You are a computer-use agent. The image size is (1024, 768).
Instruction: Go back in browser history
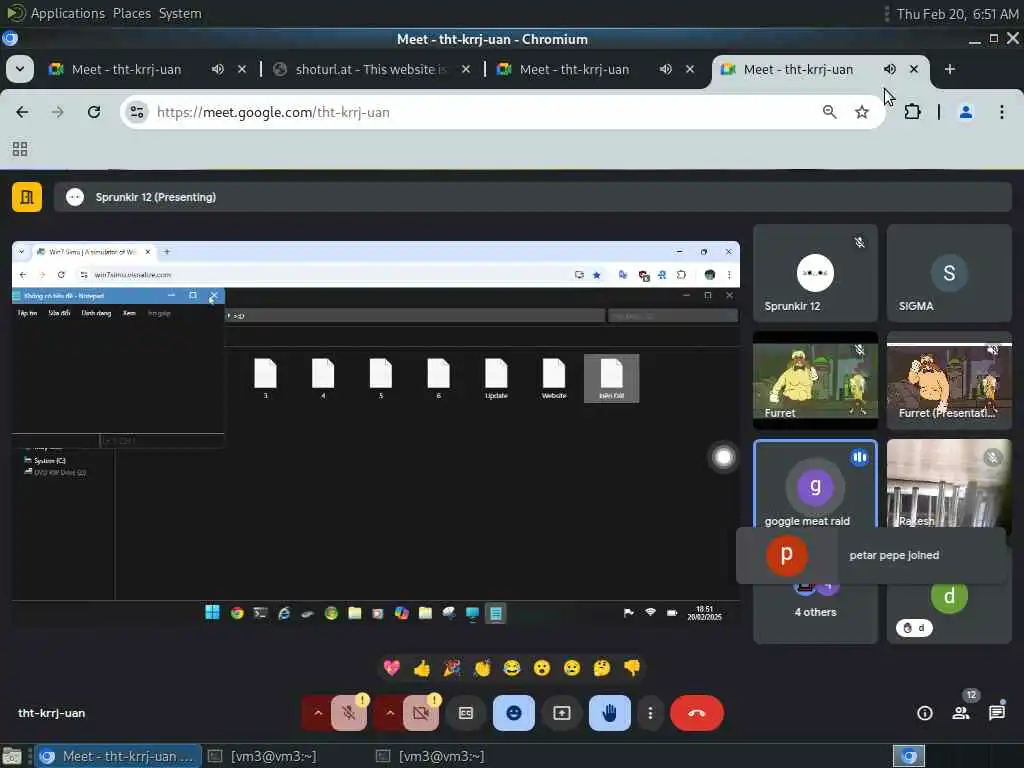(22, 112)
